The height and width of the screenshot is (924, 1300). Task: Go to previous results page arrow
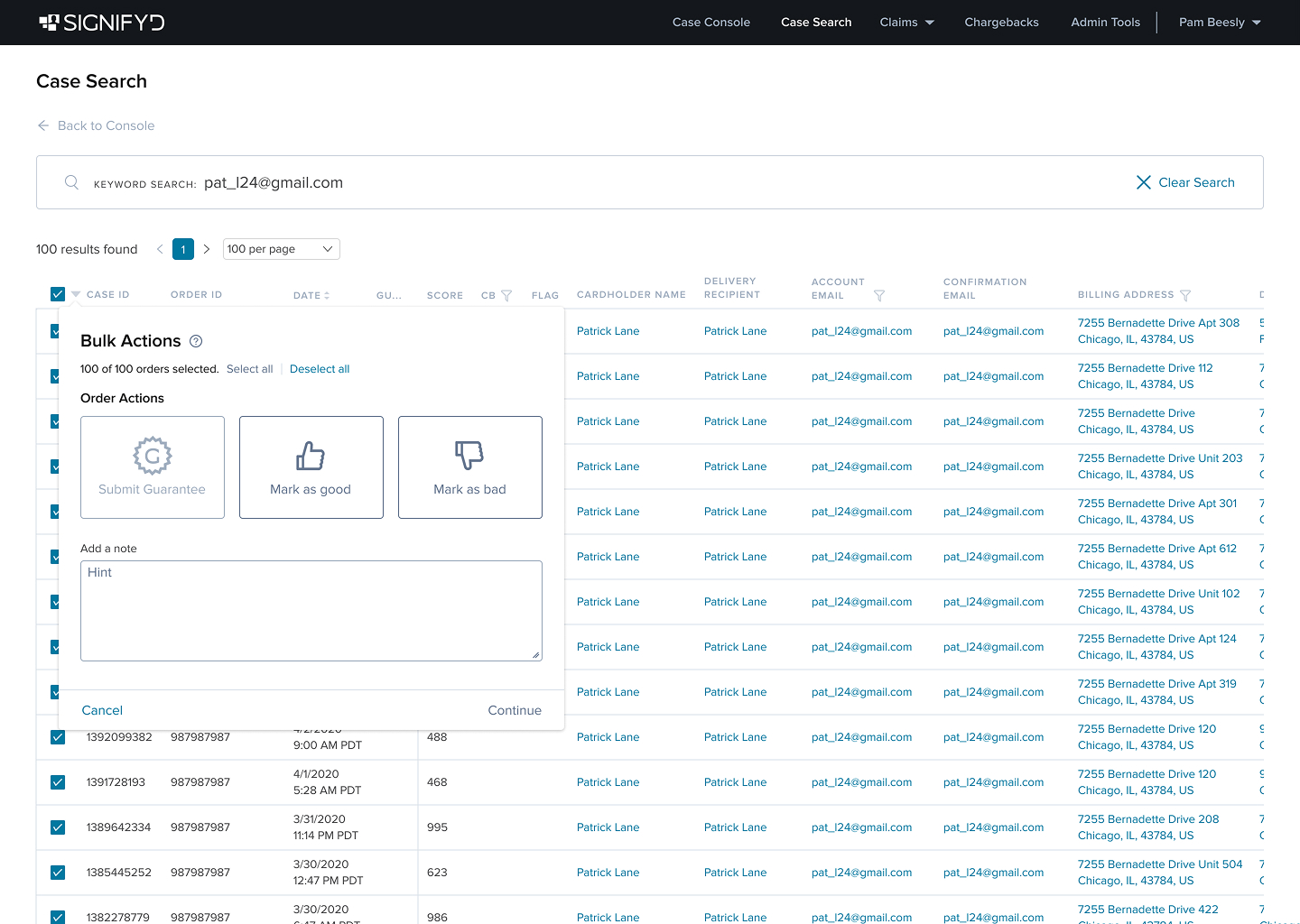tap(160, 249)
